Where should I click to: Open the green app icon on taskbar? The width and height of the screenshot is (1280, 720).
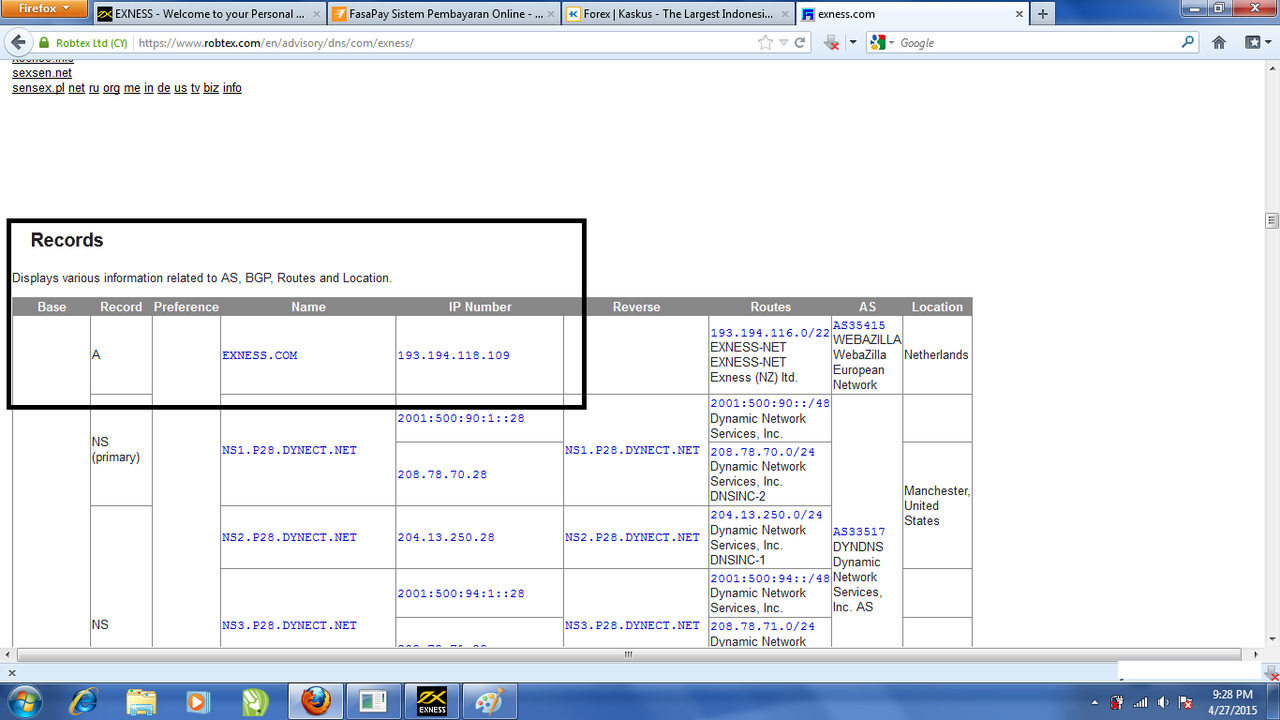point(254,701)
